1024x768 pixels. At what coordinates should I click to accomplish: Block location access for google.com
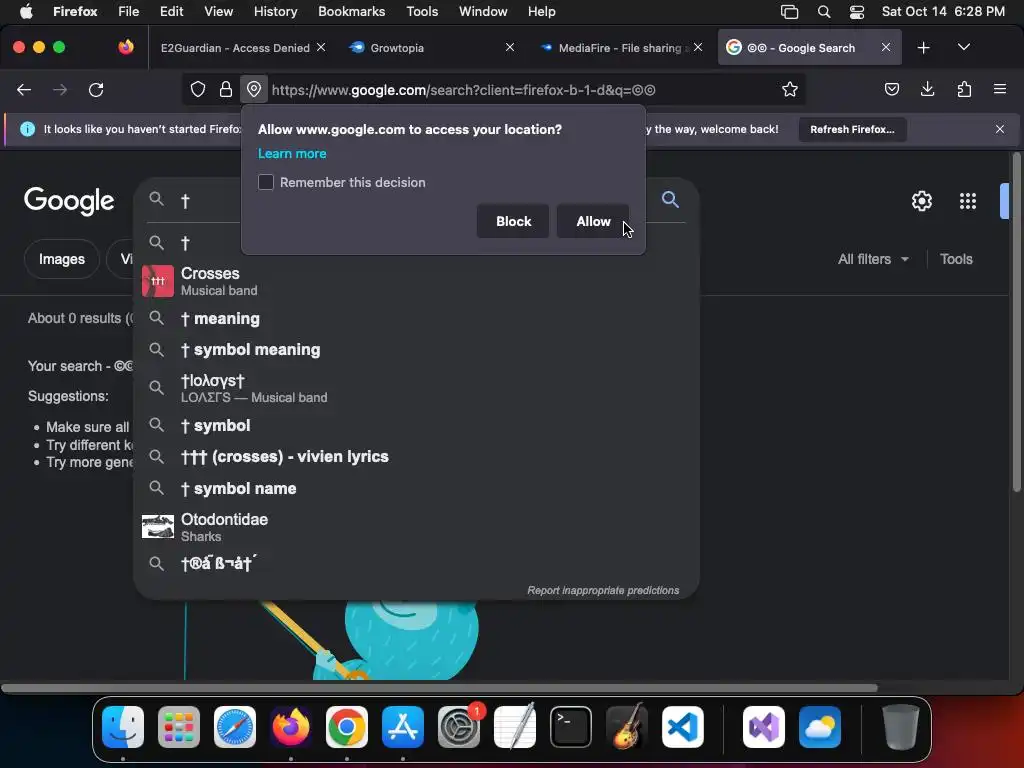tap(513, 221)
